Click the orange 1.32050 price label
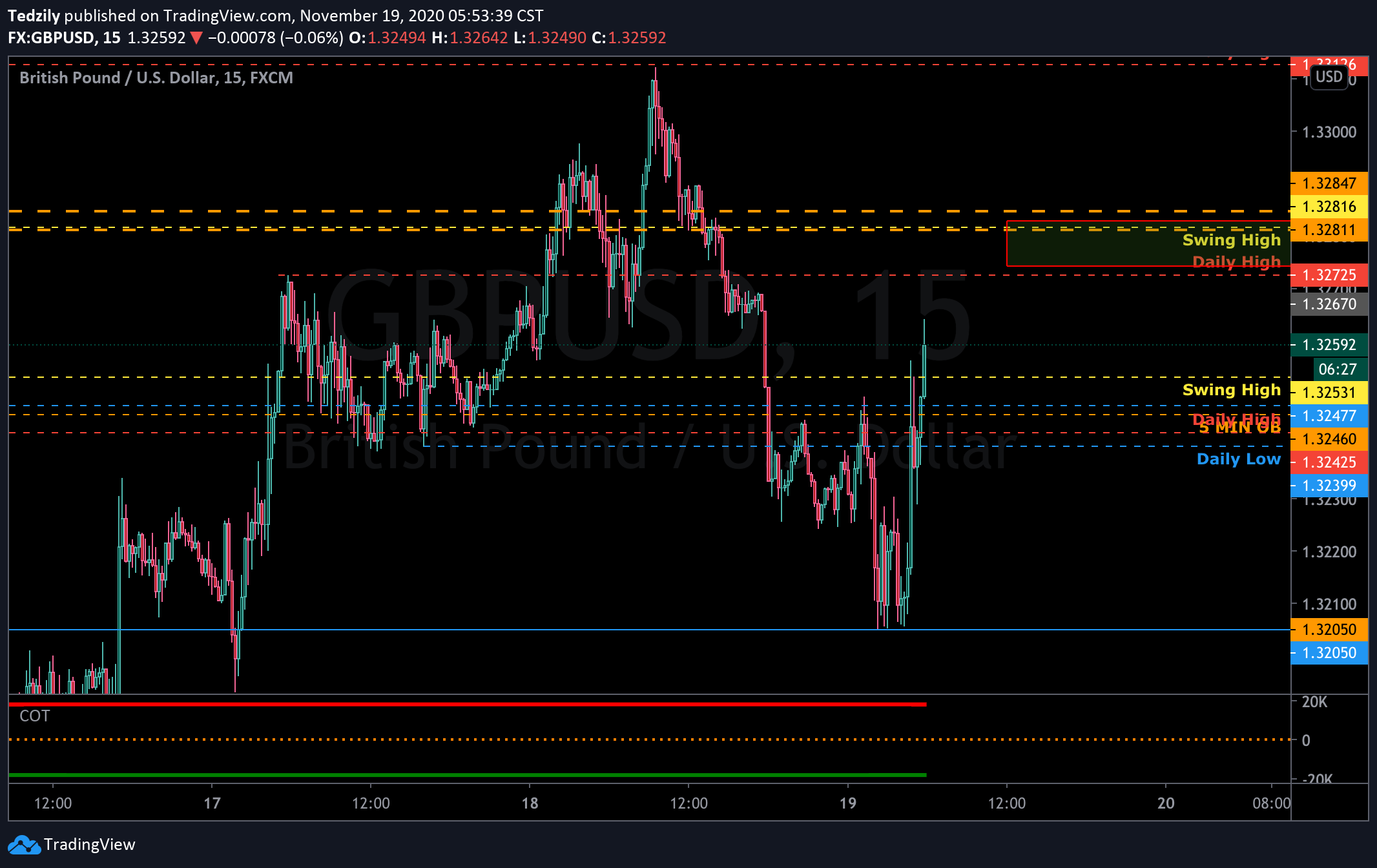This screenshot has width=1377, height=868. click(1329, 630)
